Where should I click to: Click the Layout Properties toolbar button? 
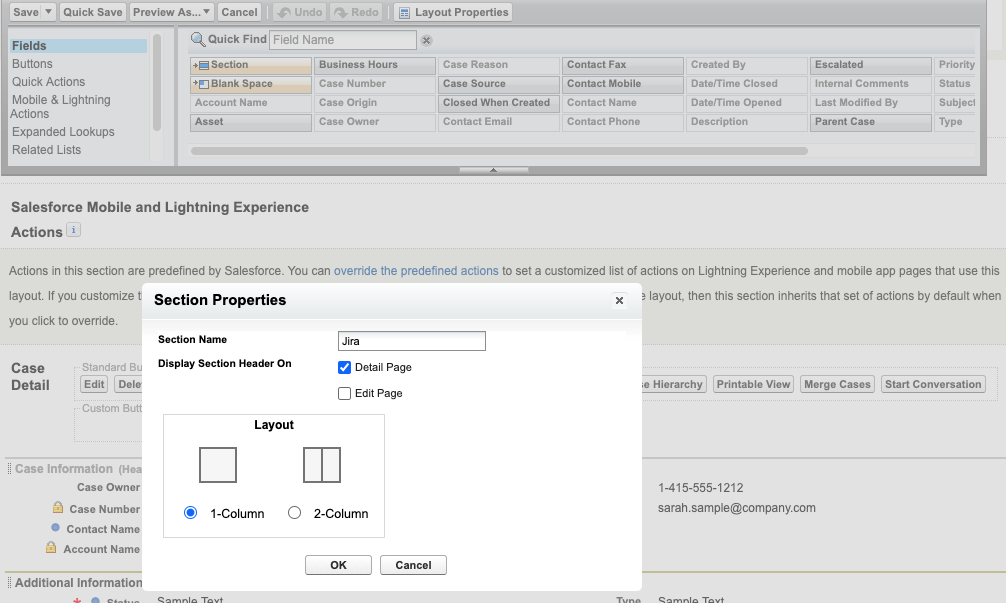coord(453,12)
